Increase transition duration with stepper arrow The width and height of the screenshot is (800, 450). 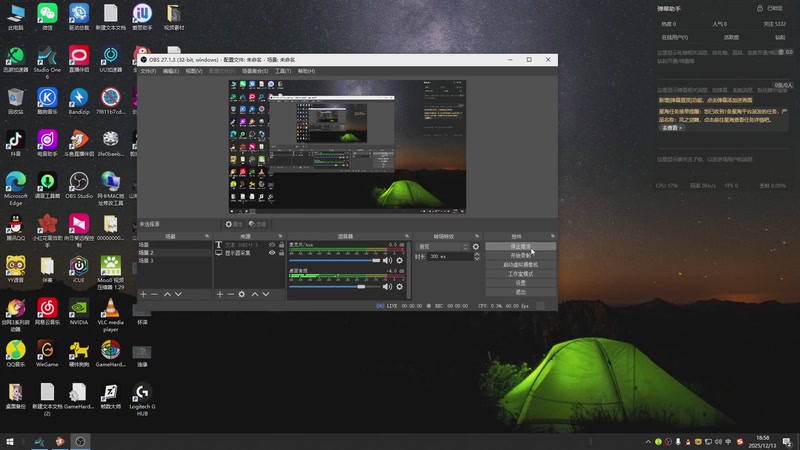coord(477,254)
